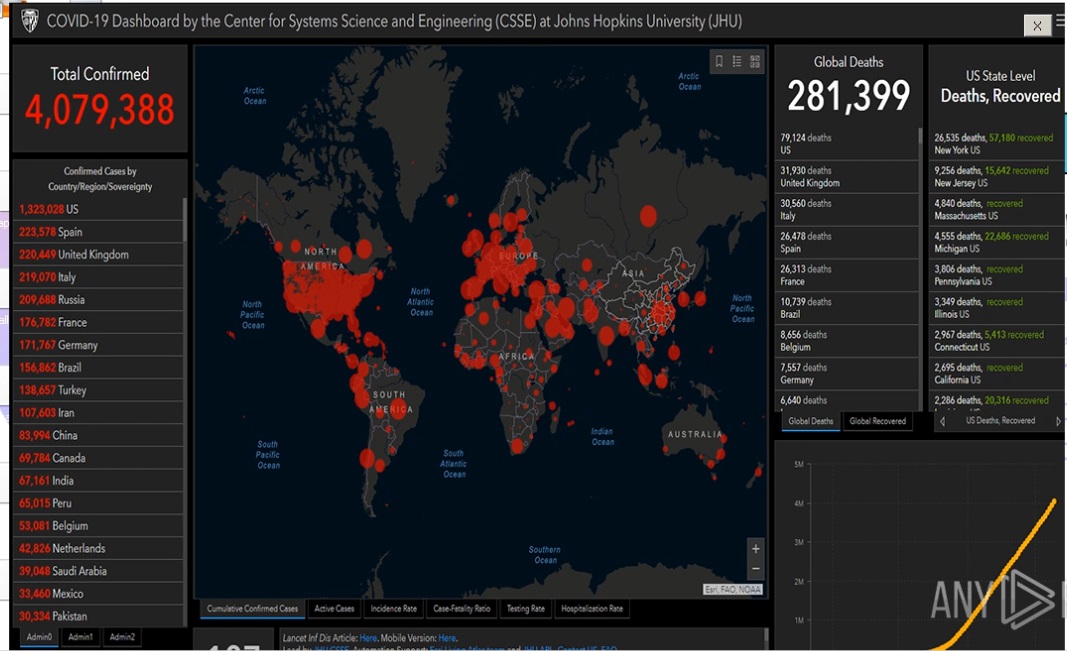Click the Johns Hopkins shield logo

pos(30,21)
